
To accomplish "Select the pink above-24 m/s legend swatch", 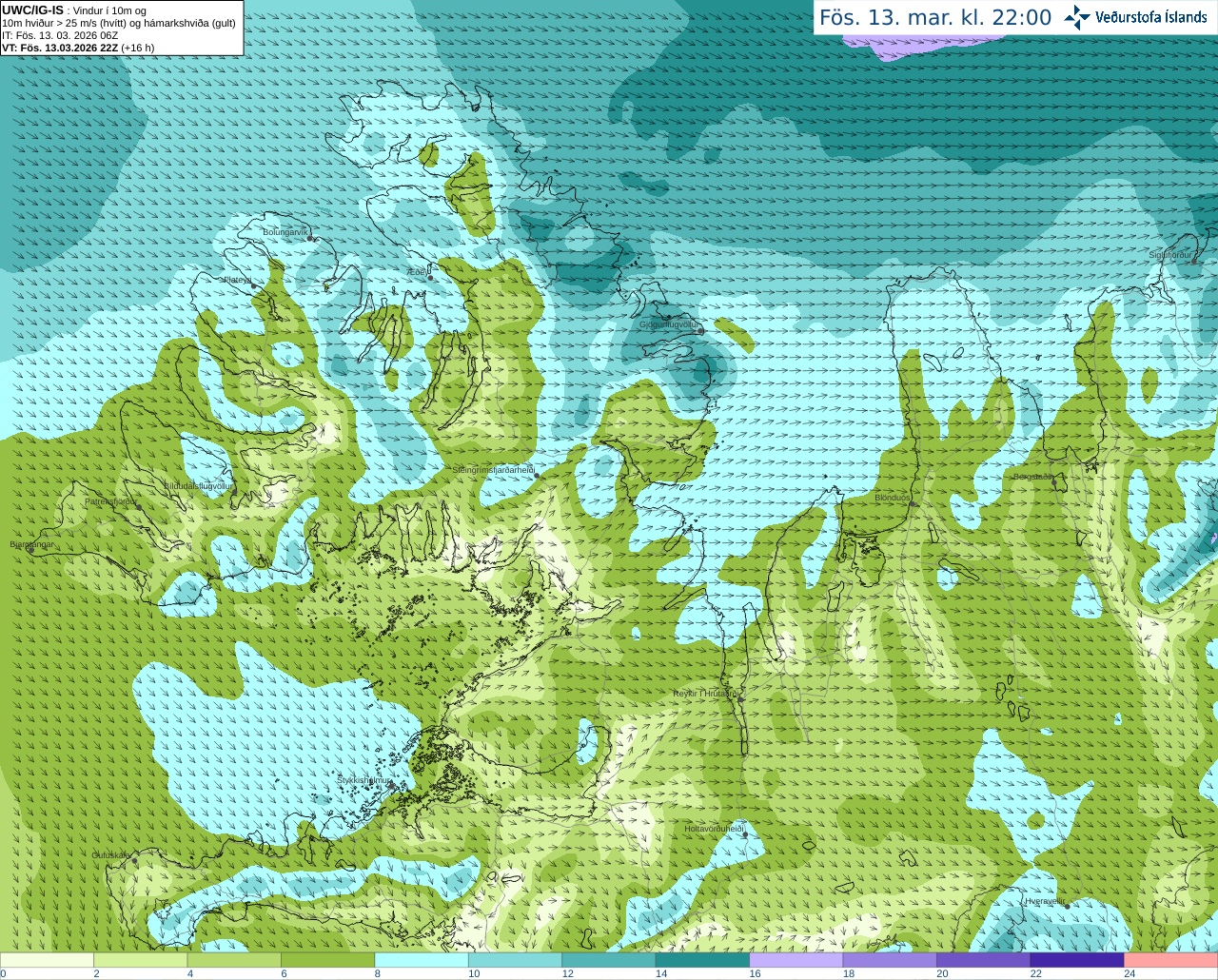I will pyautogui.click(x=1171, y=960).
